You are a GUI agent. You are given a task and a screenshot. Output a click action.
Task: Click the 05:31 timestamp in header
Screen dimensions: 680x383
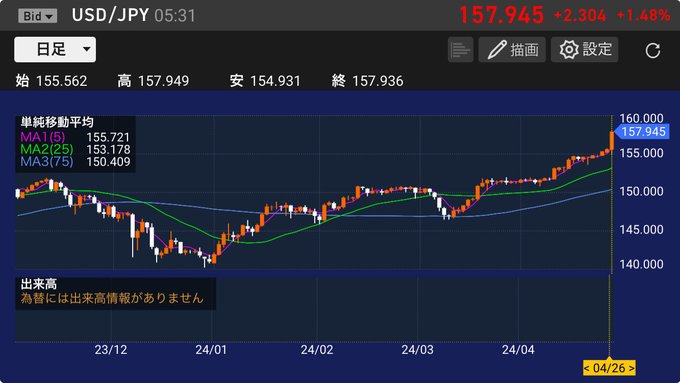coord(175,16)
